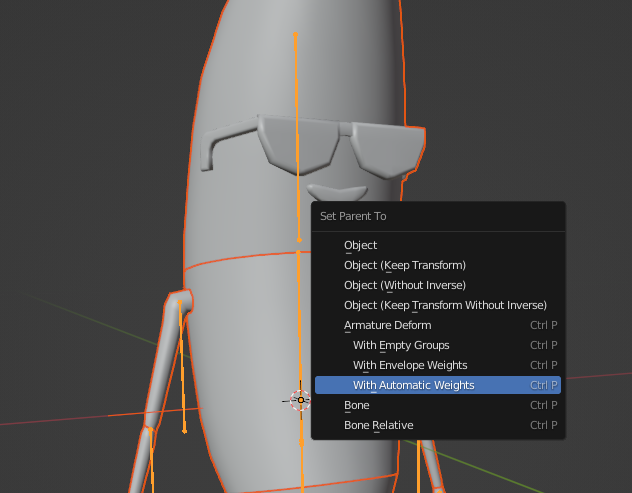632x493 pixels.
Task: Choose With Empty Groups option
Action: 438,345
